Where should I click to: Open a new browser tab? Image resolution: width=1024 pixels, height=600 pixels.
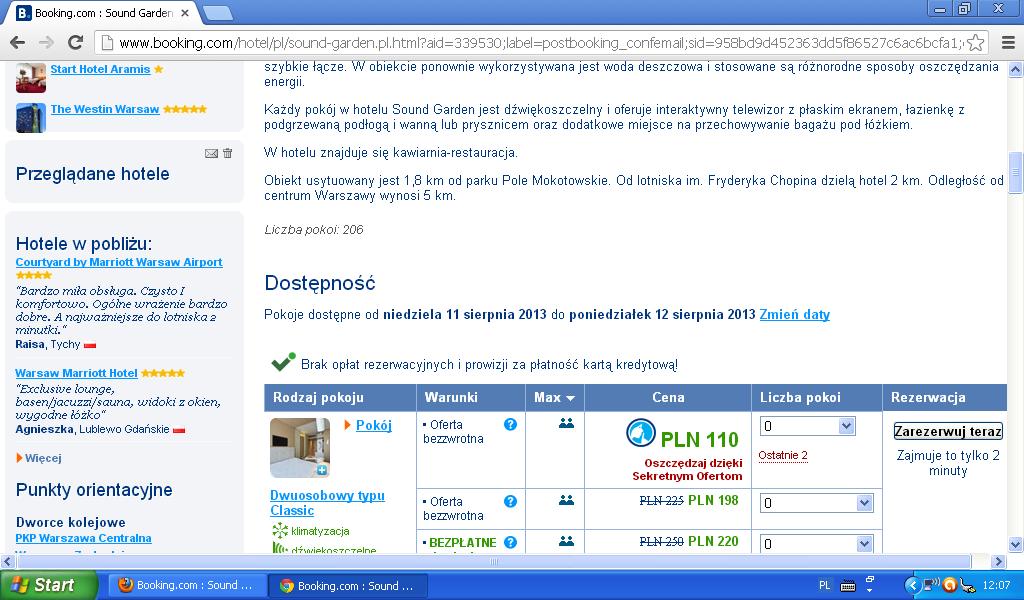217,13
